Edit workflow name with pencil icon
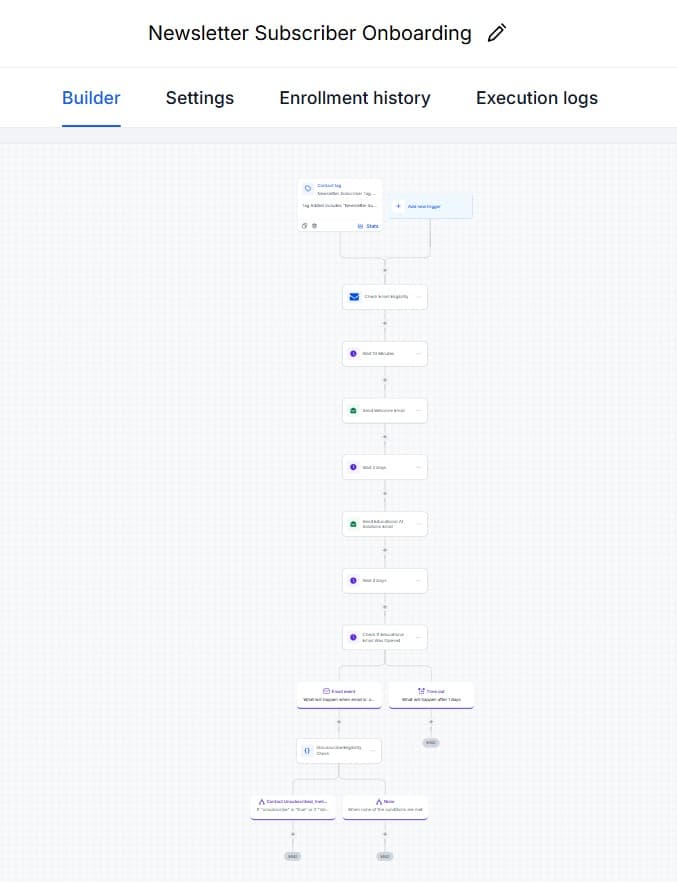The width and height of the screenshot is (677, 882). coord(497,33)
